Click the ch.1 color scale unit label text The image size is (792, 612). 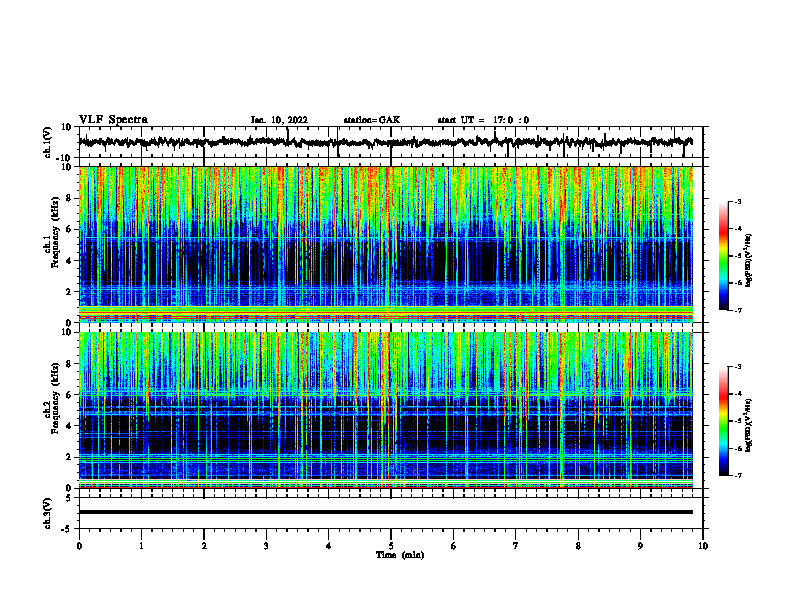pos(749,261)
